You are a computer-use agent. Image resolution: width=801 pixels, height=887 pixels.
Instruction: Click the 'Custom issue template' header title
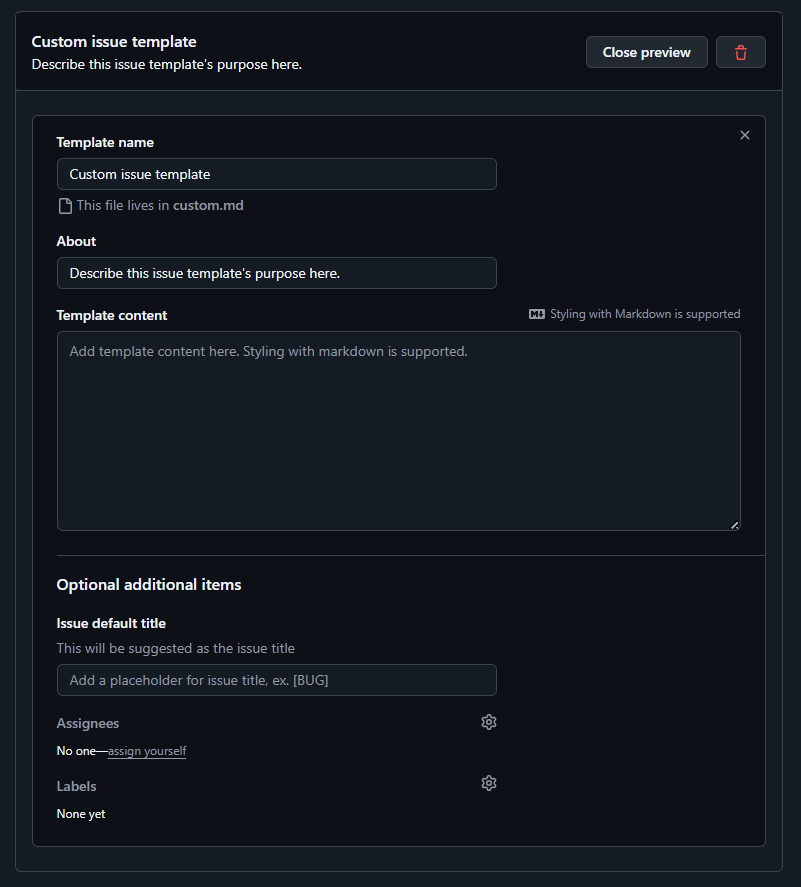tap(113, 42)
